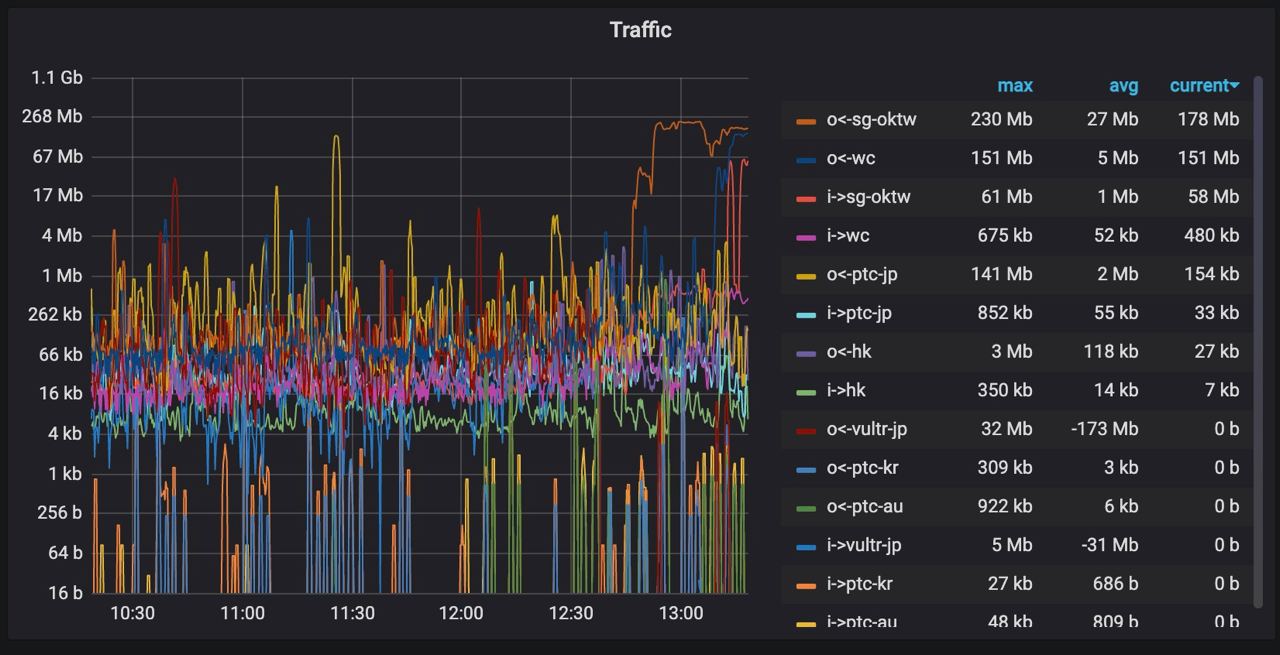Viewport: 1280px width, 655px height.
Task: Click the i->sg-oktw red legend color line
Action: pos(806,199)
